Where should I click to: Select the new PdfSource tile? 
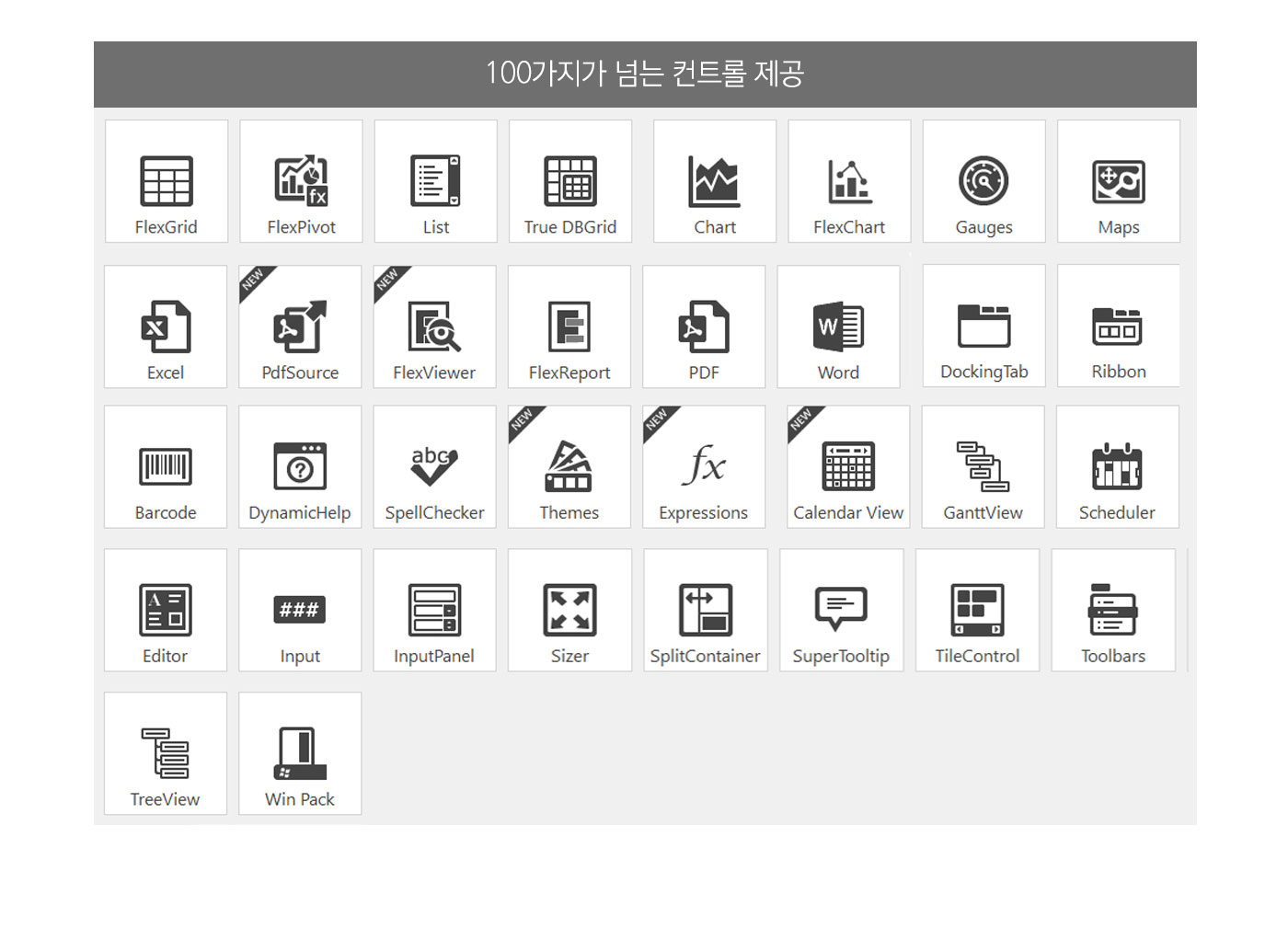click(x=300, y=327)
